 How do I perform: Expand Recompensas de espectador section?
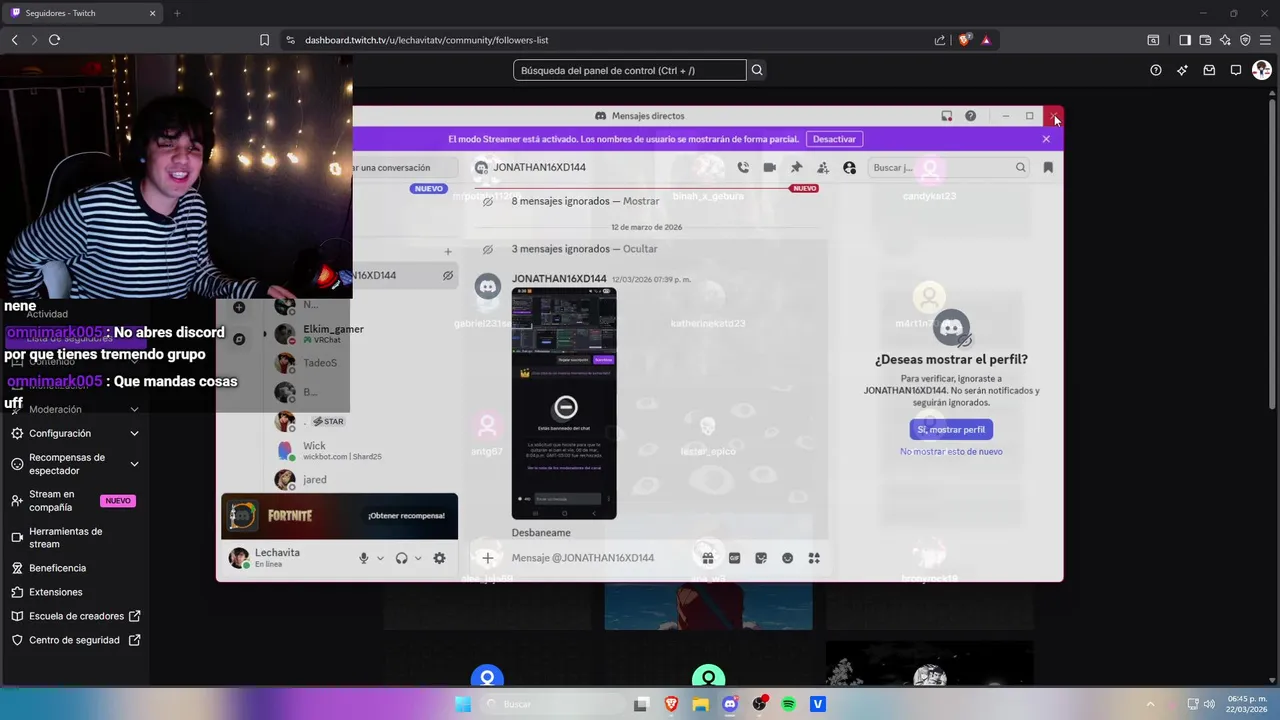[x=75, y=464]
